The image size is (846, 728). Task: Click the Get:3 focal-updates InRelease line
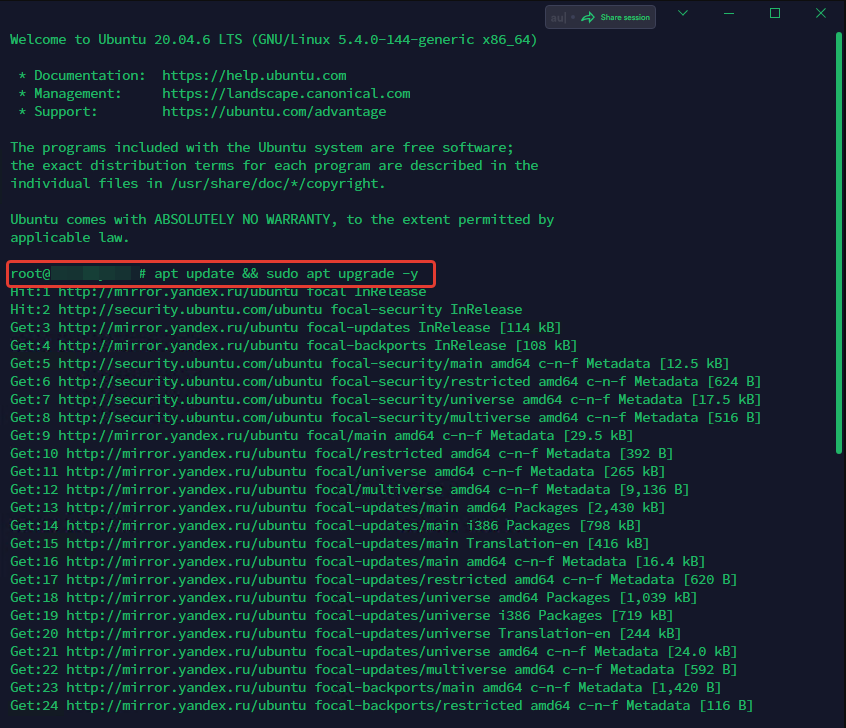click(x=285, y=328)
